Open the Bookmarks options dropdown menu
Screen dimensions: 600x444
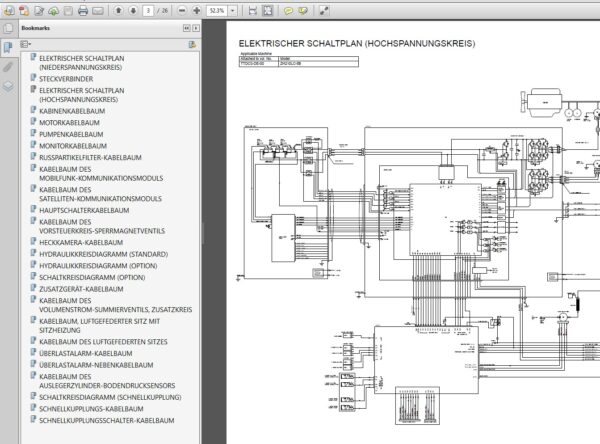click(x=26, y=45)
